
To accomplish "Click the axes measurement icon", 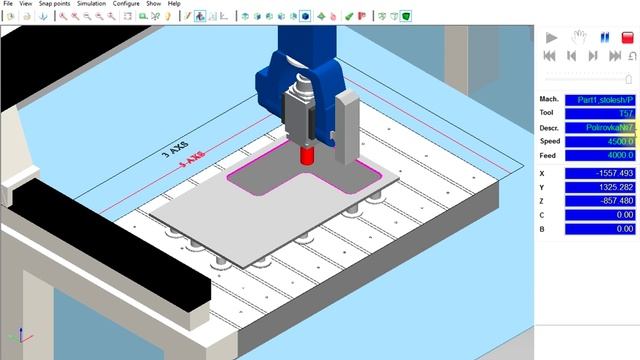I will pyautogui.click(x=224, y=16).
